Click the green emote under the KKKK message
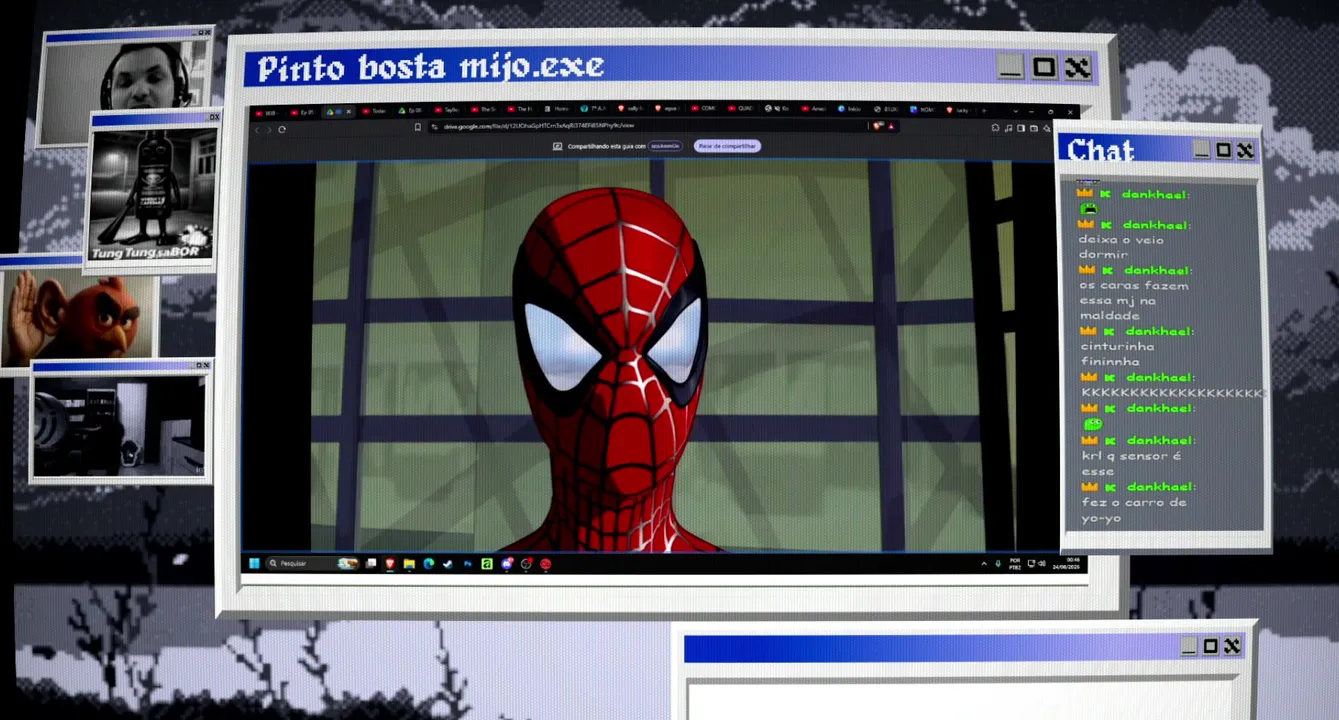The width and height of the screenshot is (1339, 720). coord(1093,424)
